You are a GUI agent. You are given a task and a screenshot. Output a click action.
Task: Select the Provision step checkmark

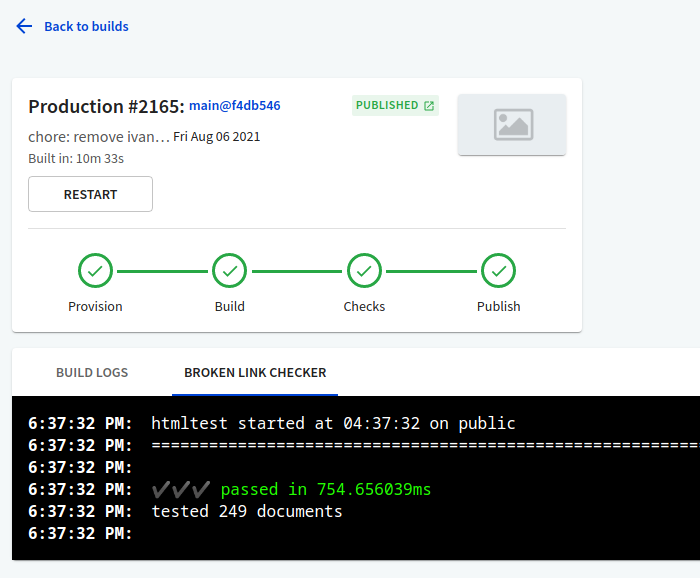click(x=95, y=271)
